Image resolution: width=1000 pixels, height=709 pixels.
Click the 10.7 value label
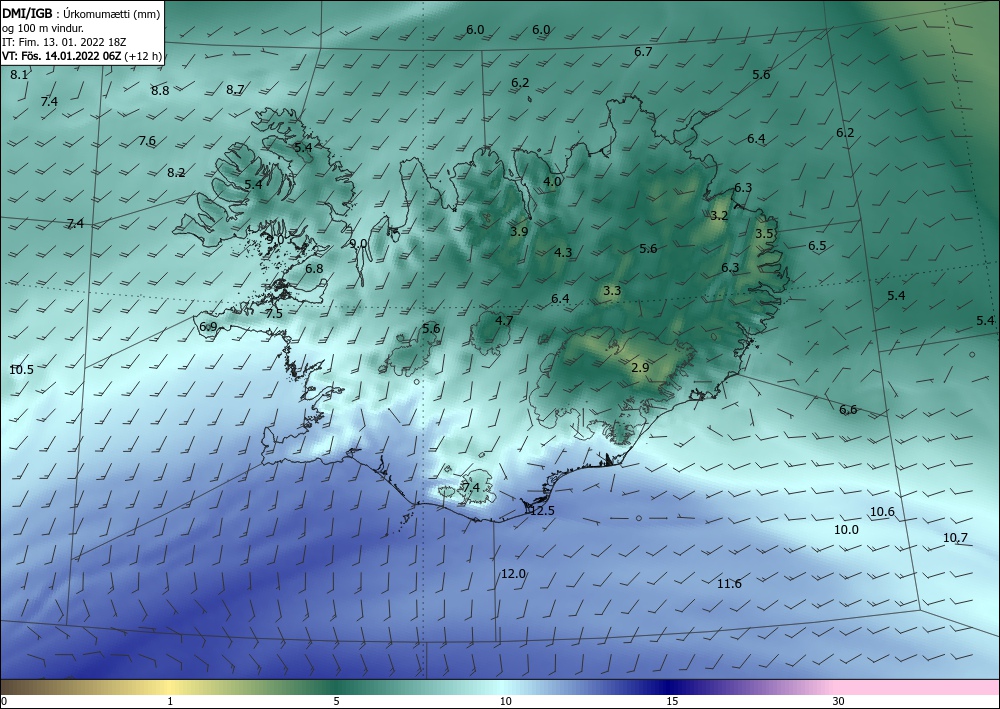click(955, 538)
